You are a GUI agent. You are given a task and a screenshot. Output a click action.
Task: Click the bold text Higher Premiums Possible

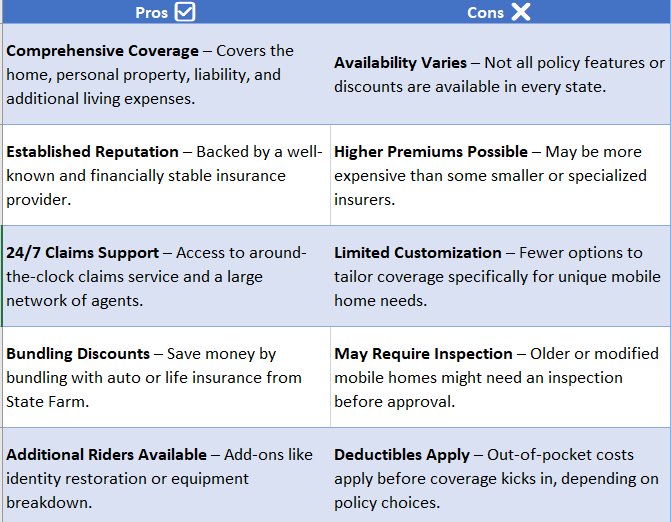coord(431,152)
